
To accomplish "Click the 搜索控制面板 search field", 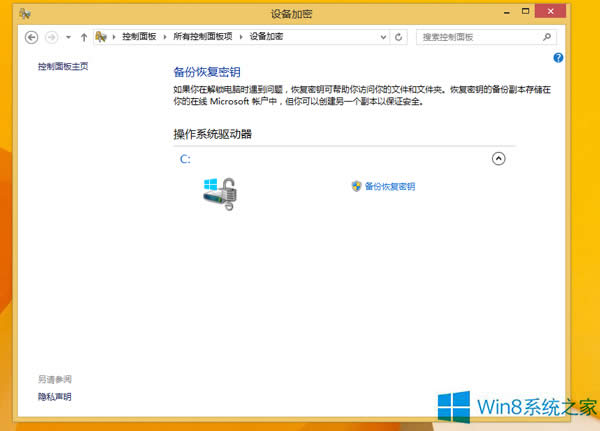I will click(486, 37).
